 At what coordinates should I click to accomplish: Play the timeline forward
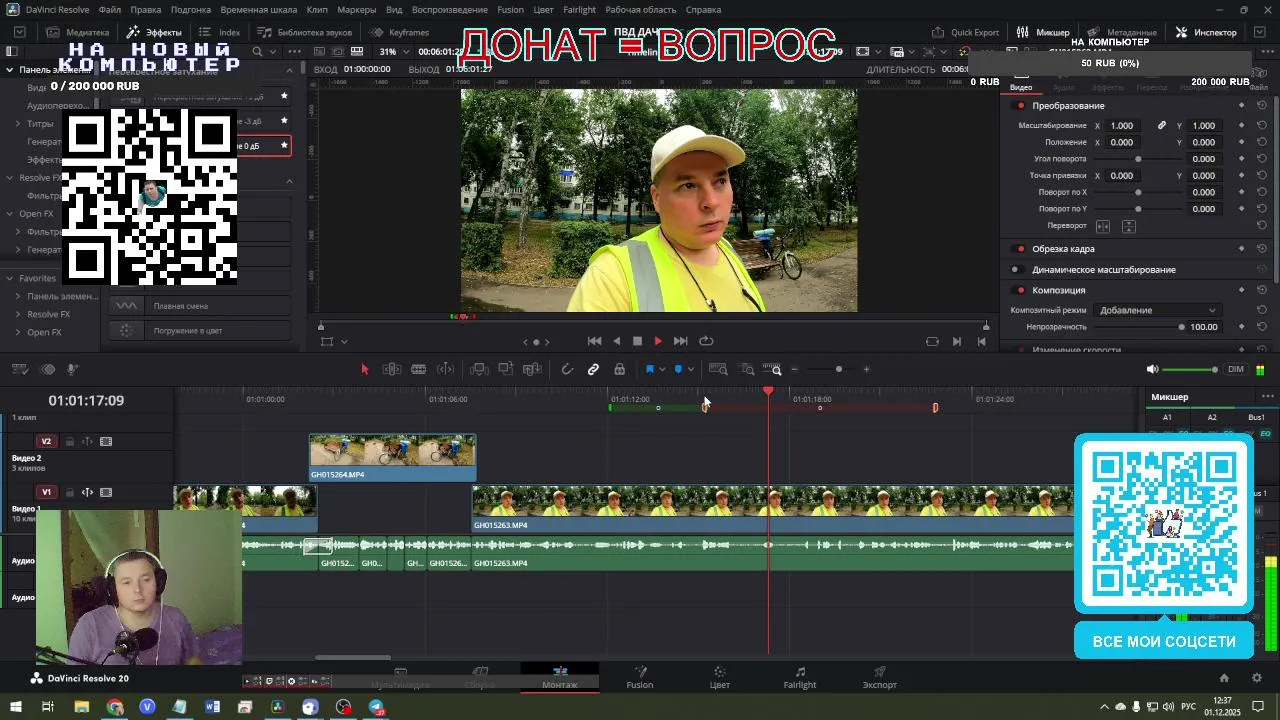coord(658,341)
